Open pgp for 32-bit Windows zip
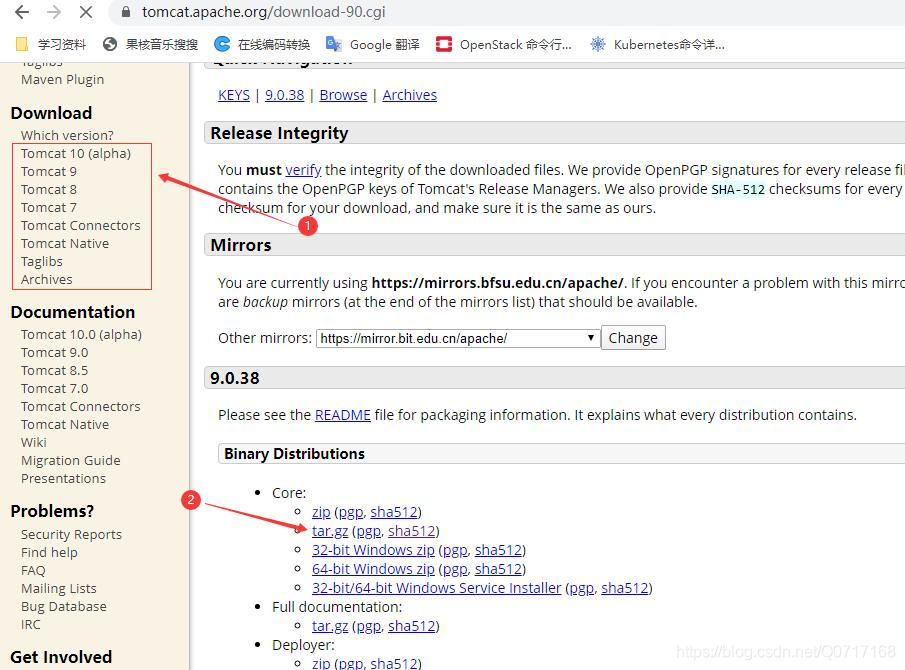 point(455,551)
